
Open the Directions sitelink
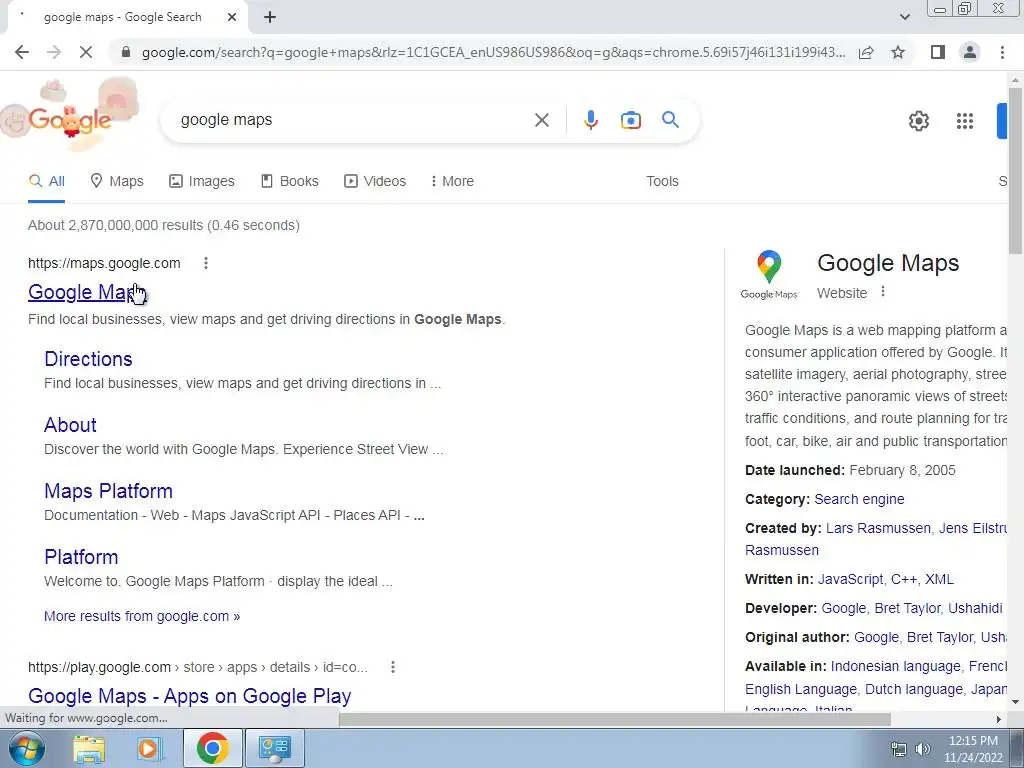tap(88, 359)
